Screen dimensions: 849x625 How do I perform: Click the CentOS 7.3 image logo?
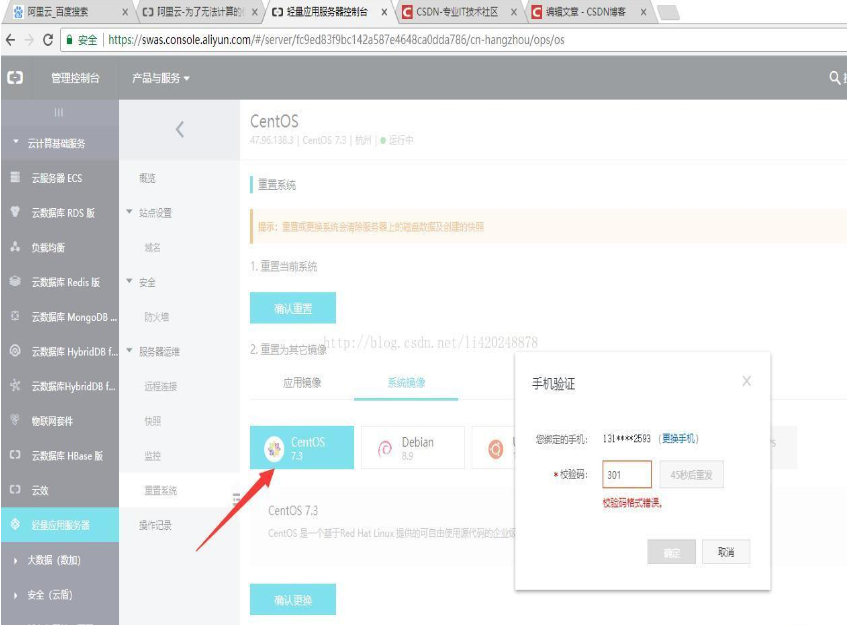coord(274,448)
